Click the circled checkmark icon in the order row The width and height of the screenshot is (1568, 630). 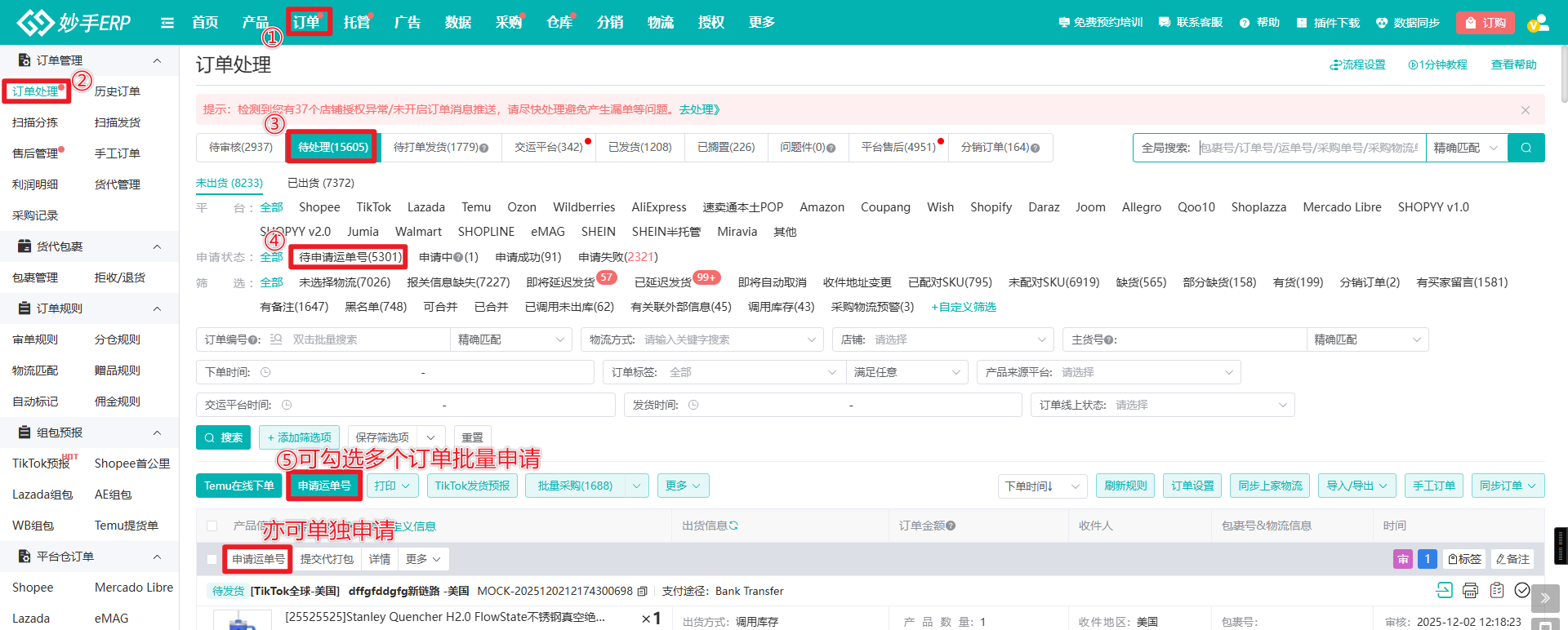click(1522, 590)
